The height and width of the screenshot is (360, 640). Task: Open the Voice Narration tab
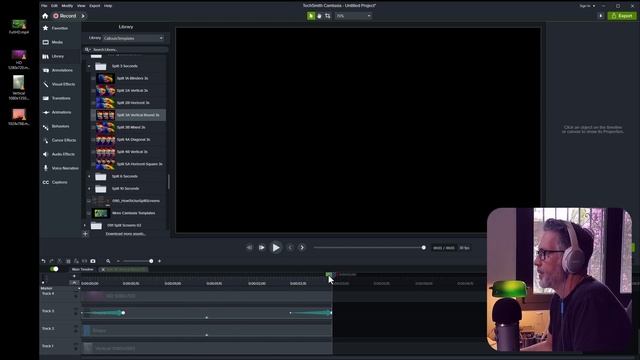(60, 168)
